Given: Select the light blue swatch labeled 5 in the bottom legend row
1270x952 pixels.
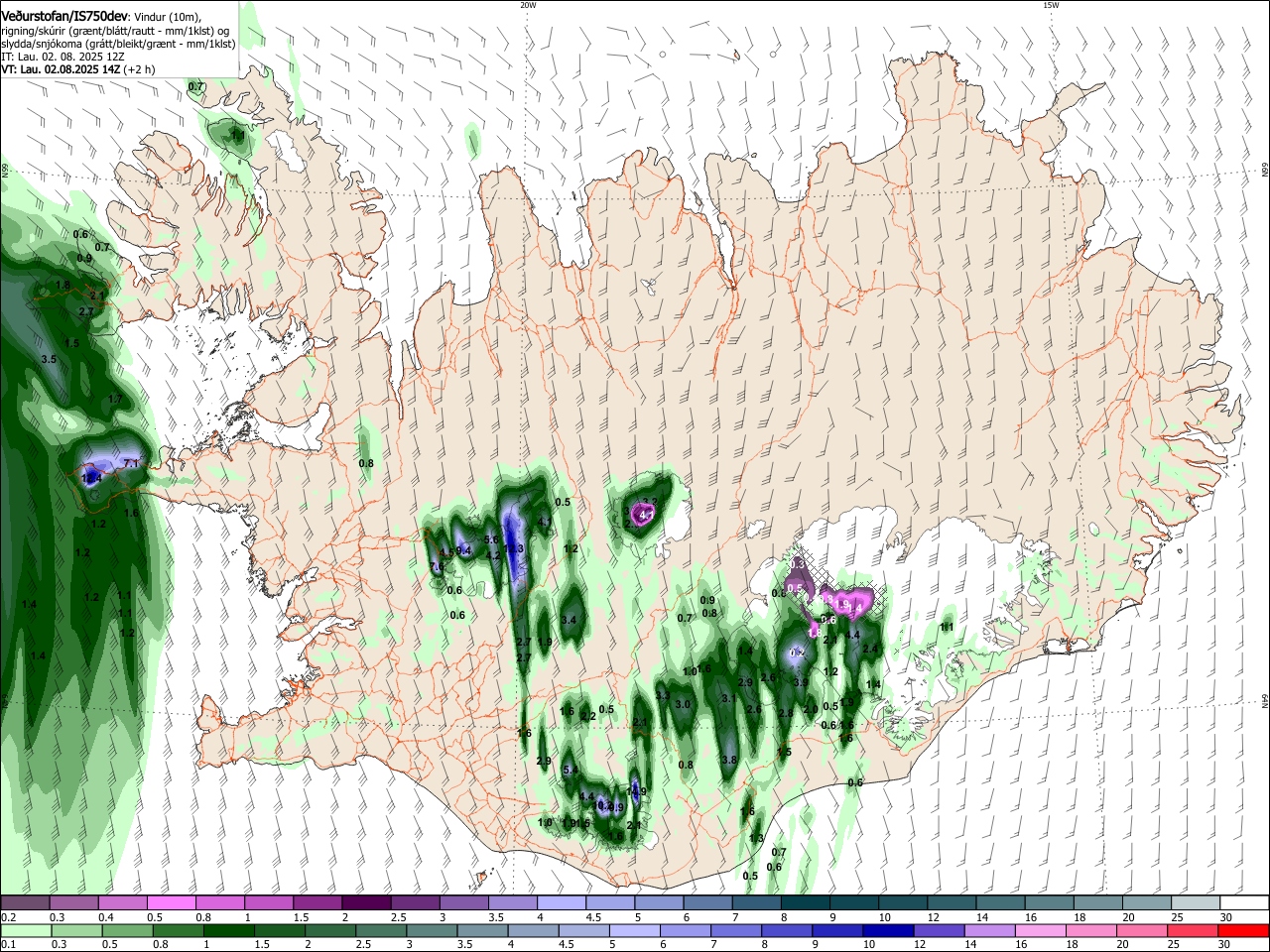Looking at the screenshot, I should 634,930.
